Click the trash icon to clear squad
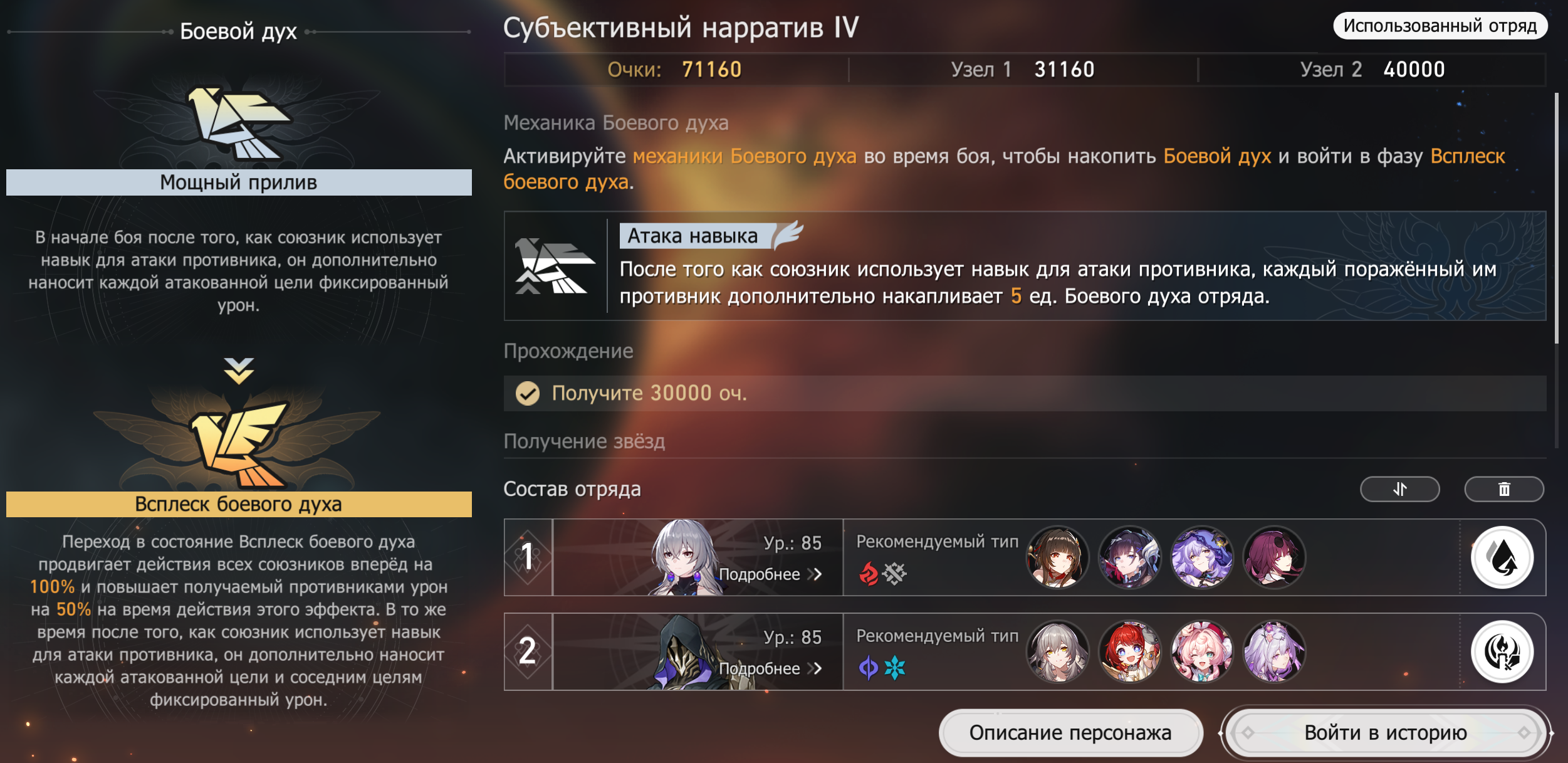The width and height of the screenshot is (1568, 763). click(1503, 489)
